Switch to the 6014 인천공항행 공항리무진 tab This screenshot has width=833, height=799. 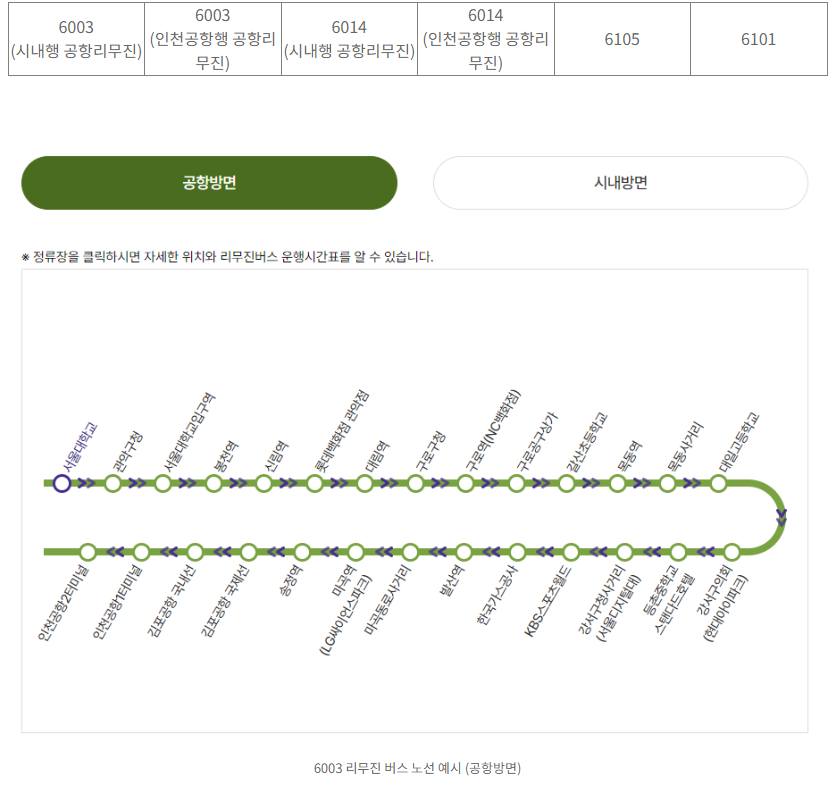click(488, 38)
